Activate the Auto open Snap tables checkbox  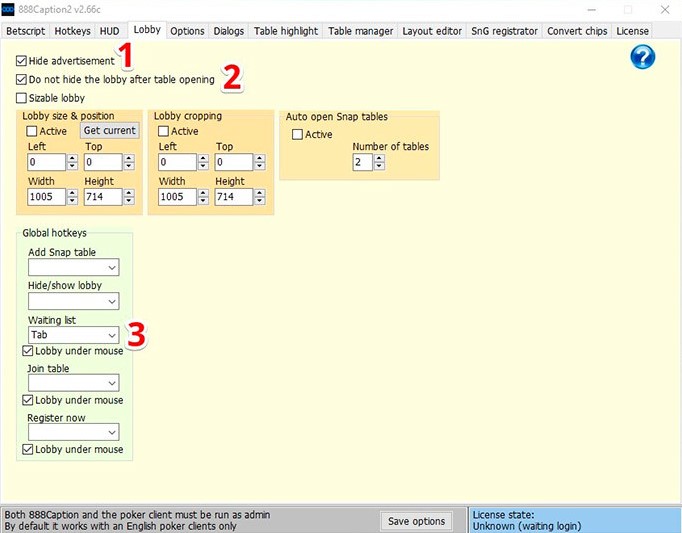[297, 135]
